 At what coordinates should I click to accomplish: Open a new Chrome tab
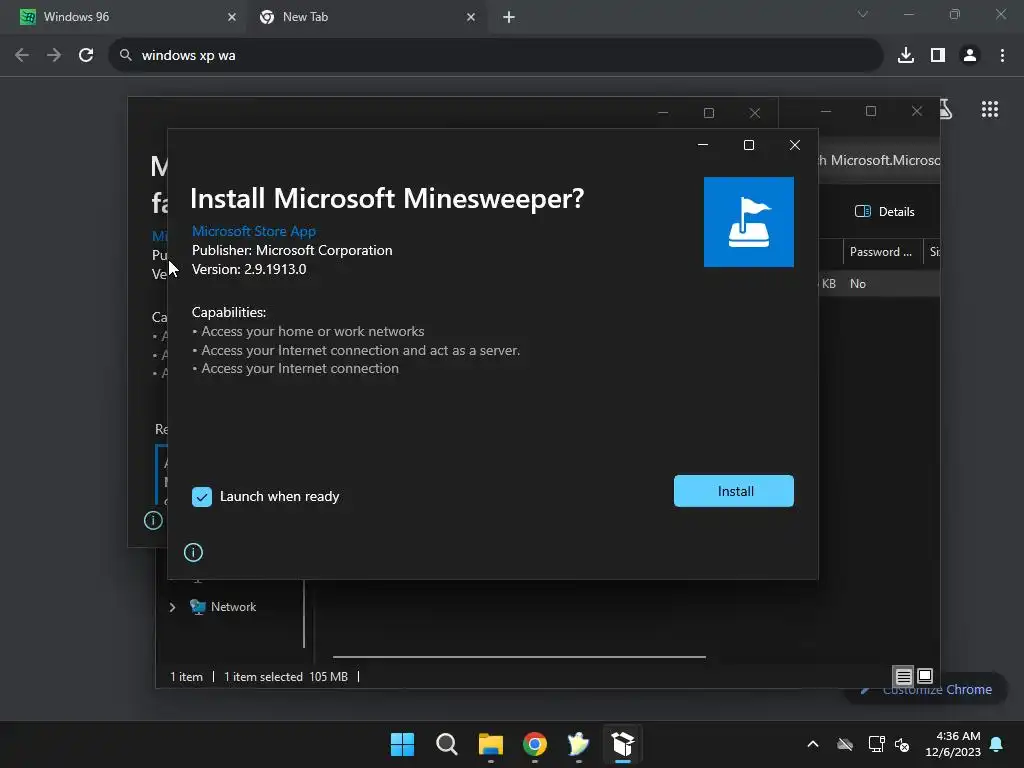pyautogui.click(x=509, y=18)
